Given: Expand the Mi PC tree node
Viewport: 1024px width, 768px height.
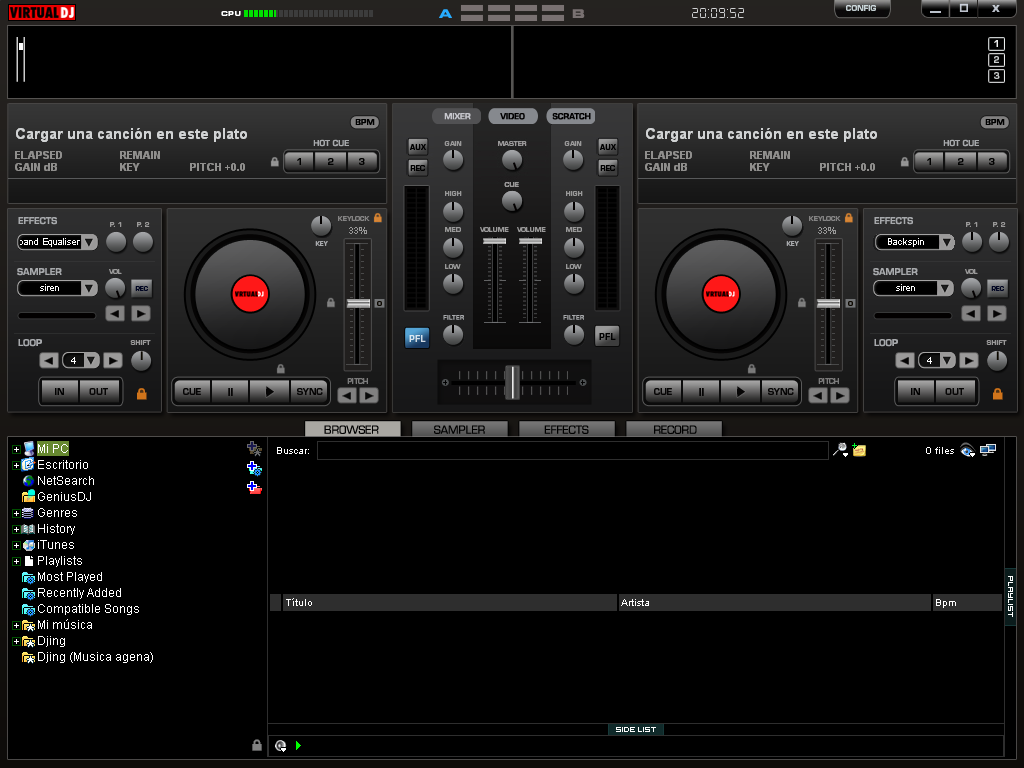Looking at the screenshot, I should (x=16, y=449).
